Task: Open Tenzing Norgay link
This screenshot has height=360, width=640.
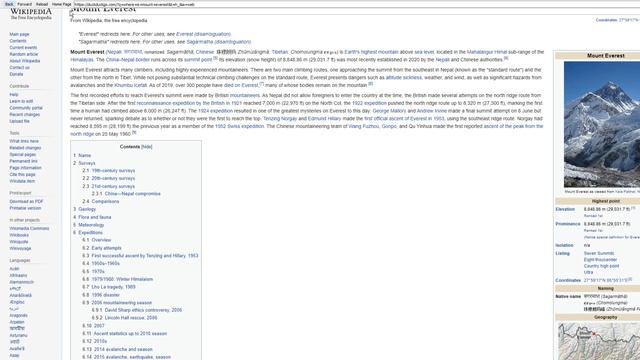Action: pos(280,118)
